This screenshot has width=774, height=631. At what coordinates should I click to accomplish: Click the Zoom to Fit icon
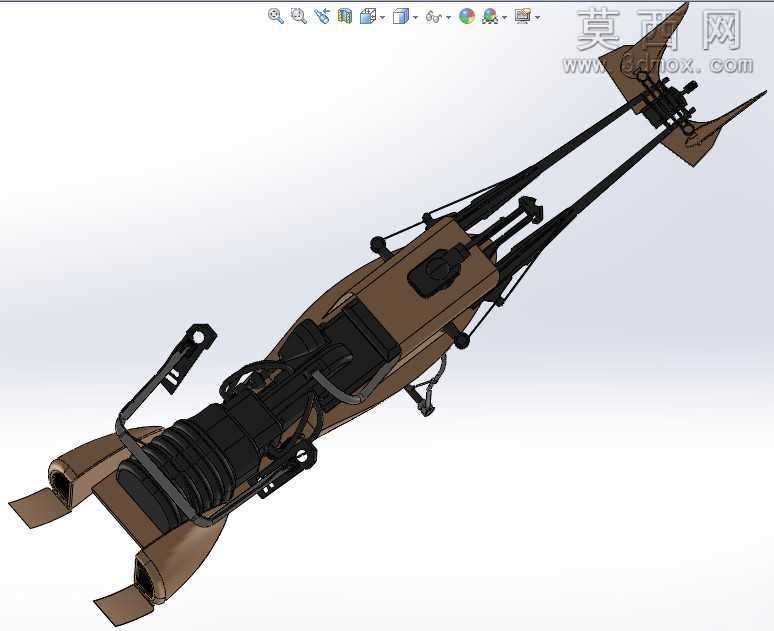pos(275,16)
